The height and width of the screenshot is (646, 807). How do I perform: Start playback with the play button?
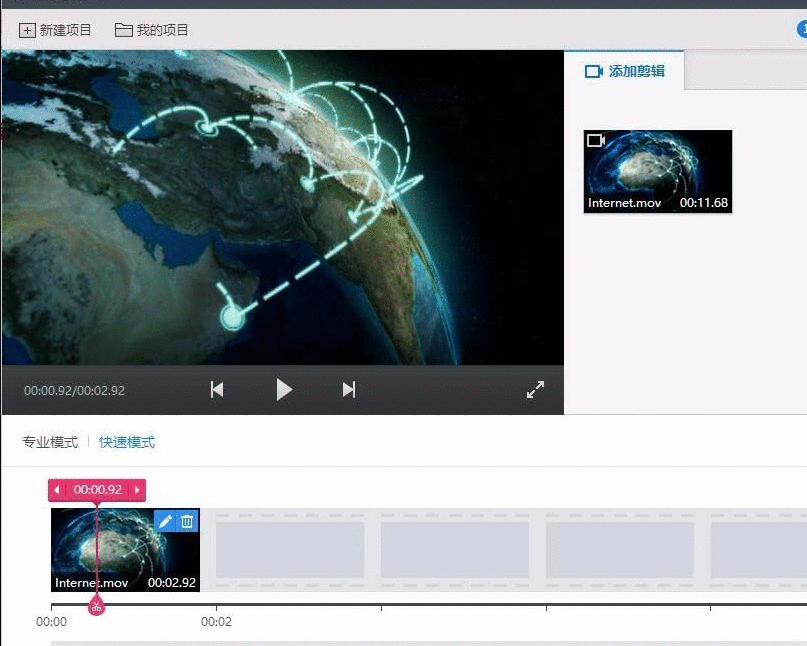(x=284, y=389)
